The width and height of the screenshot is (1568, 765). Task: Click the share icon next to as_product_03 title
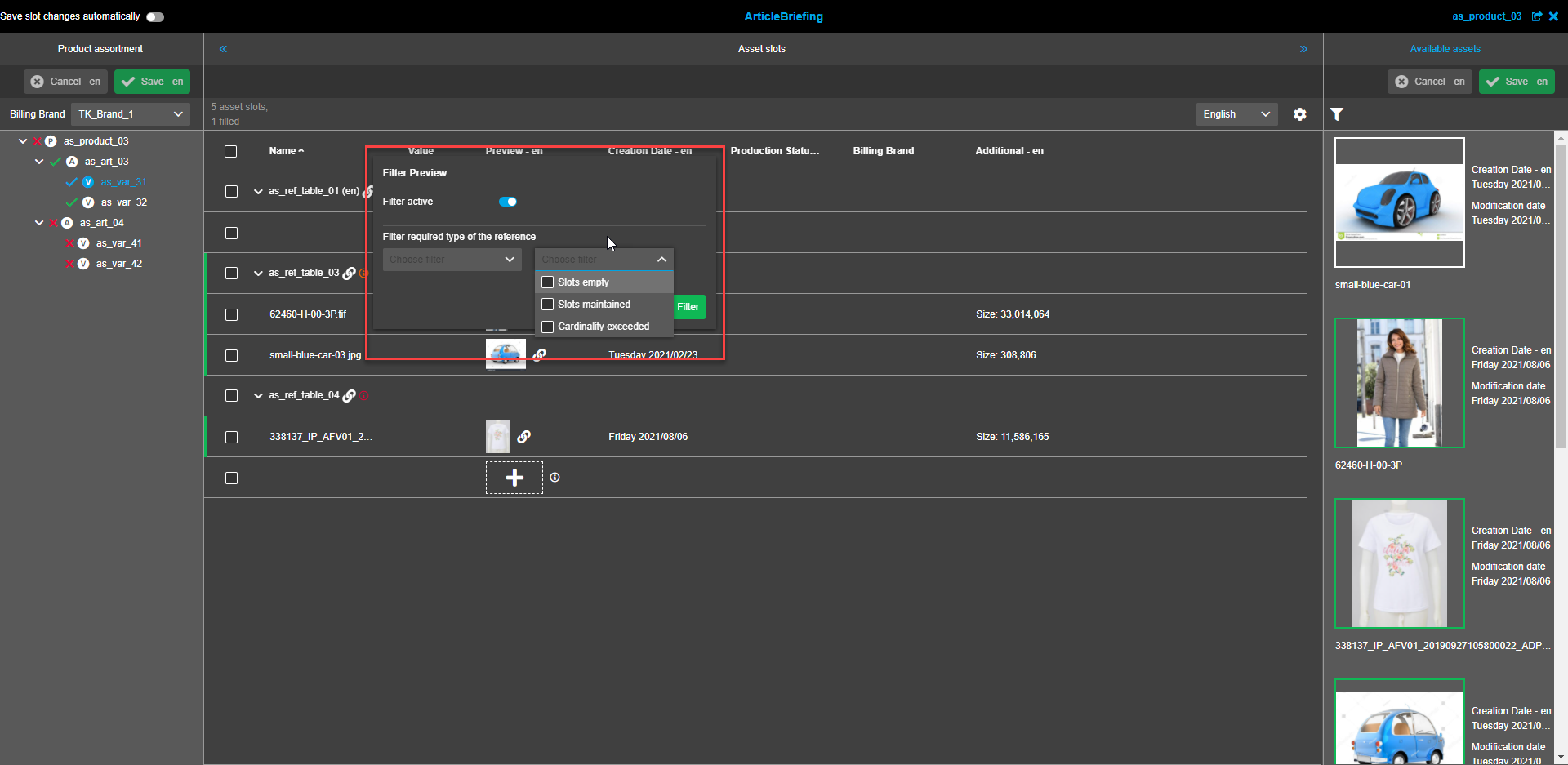[1538, 16]
